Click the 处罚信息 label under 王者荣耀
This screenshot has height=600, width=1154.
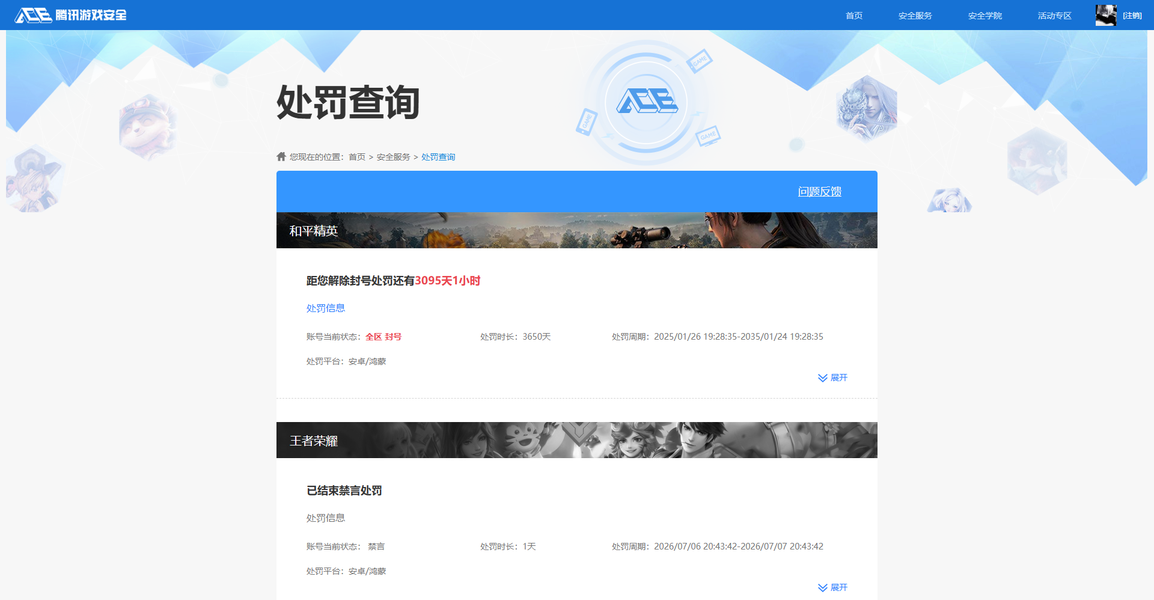325,518
